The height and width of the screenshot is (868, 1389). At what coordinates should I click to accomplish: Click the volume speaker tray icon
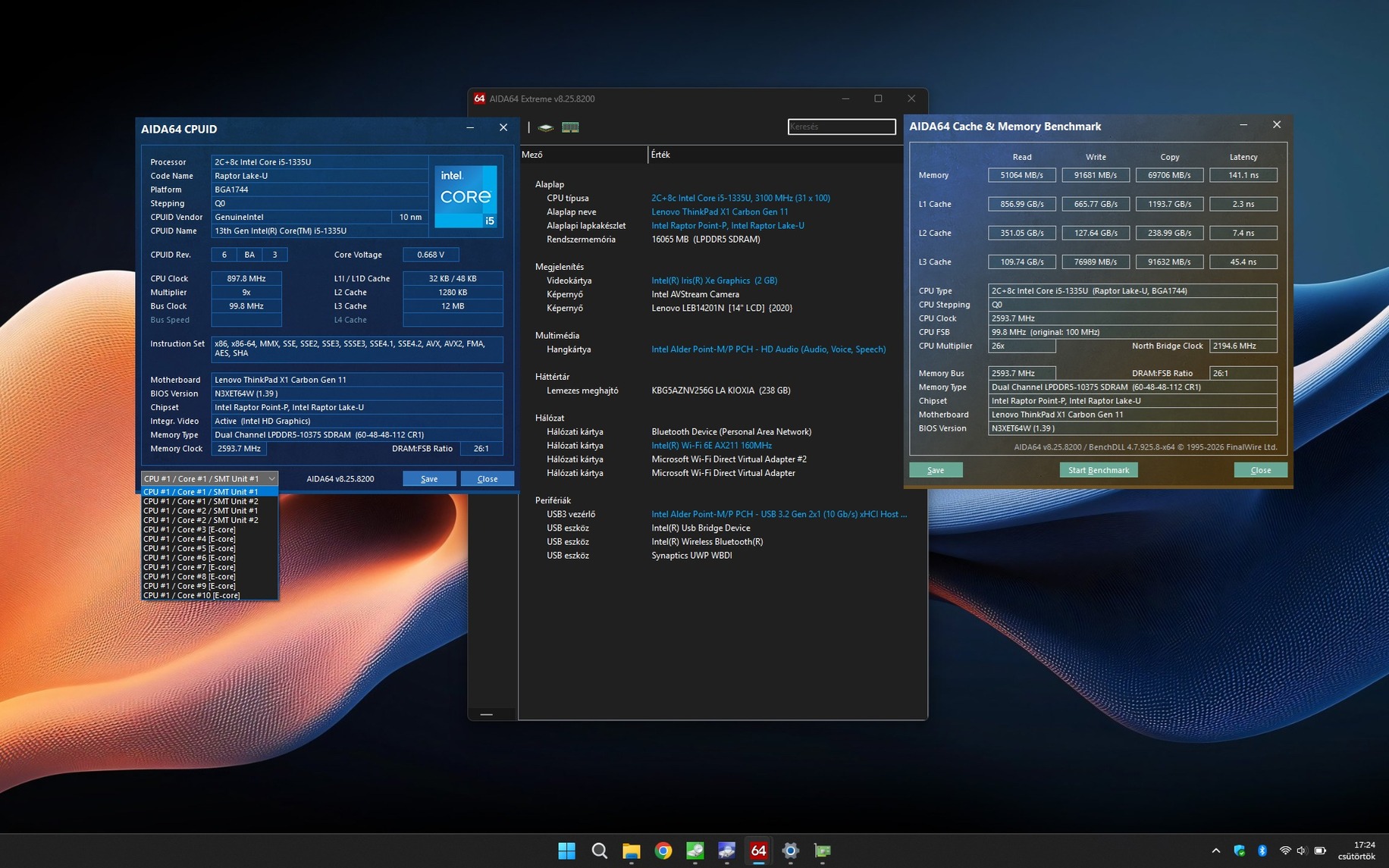click(x=1302, y=851)
